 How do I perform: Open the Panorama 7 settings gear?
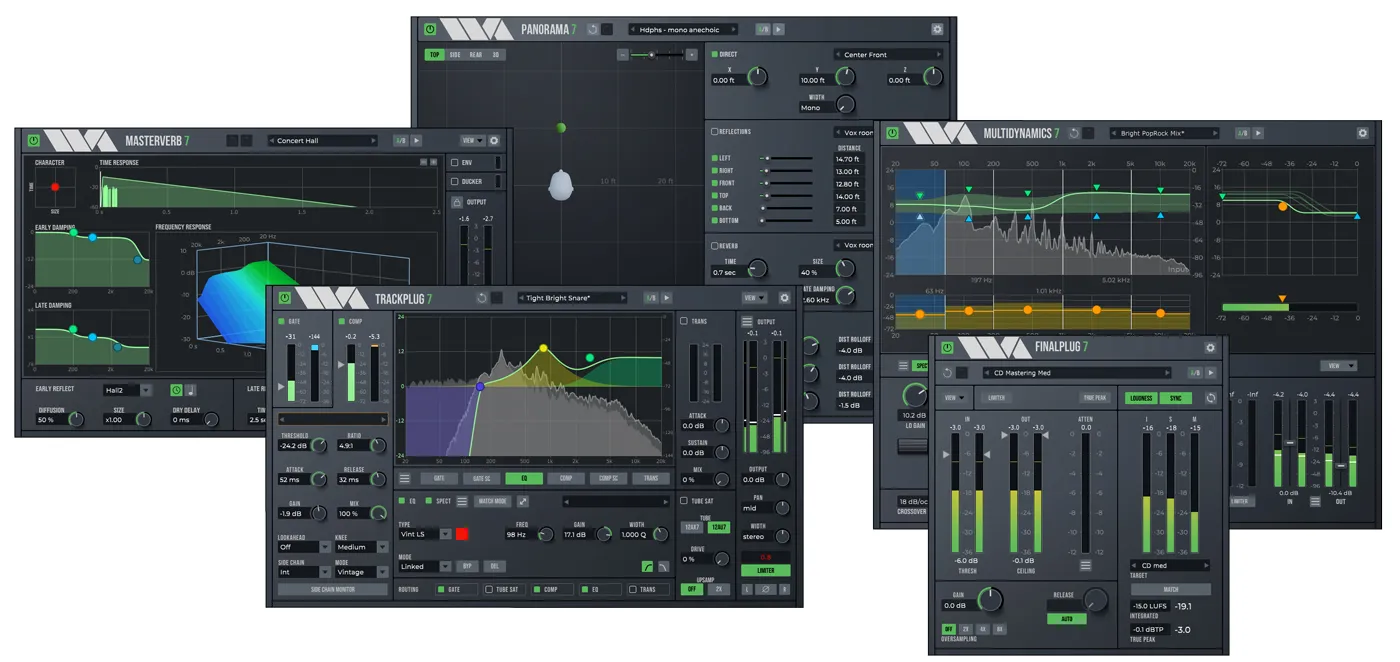point(937,29)
